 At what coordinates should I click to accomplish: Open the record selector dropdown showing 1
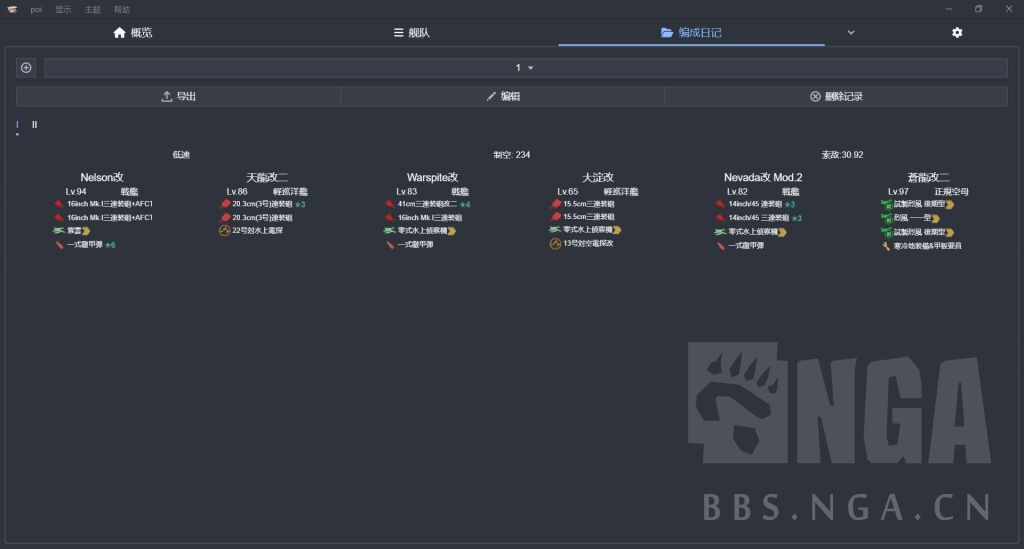click(x=525, y=68)
